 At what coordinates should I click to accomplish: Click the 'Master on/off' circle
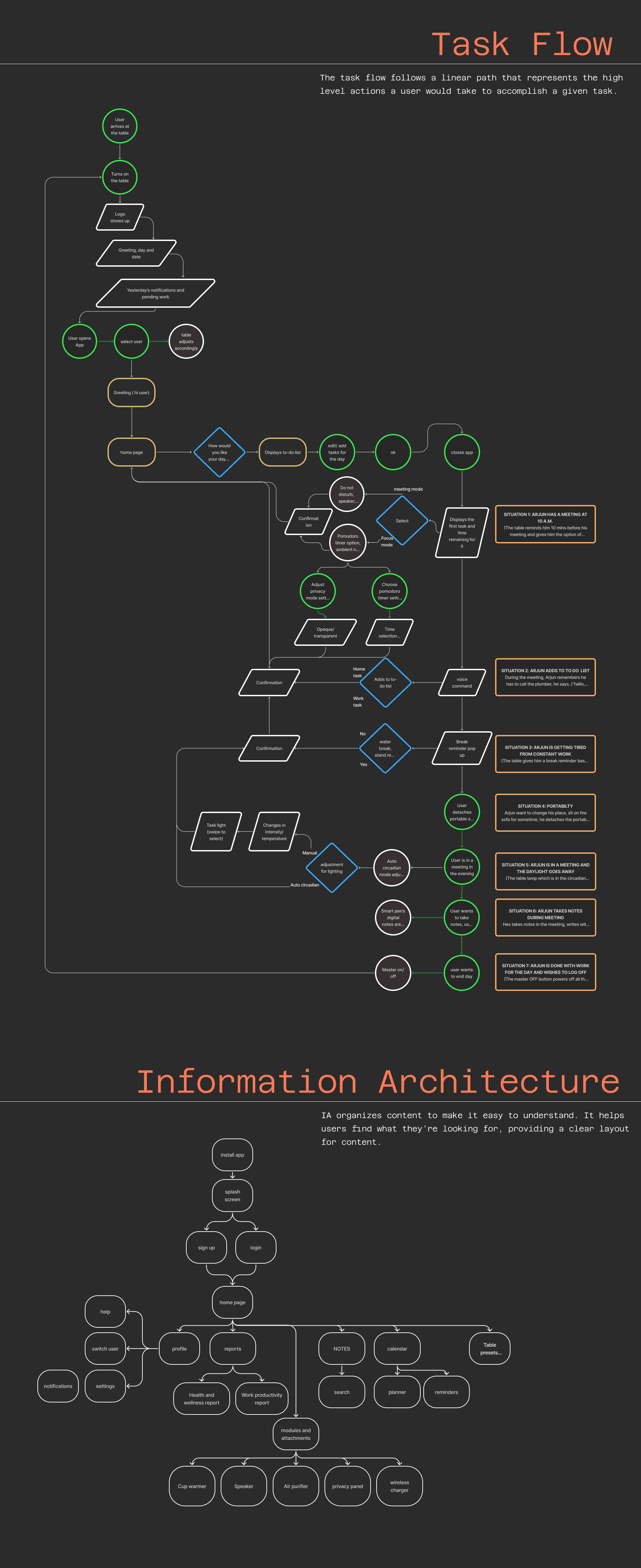coord(393,973)
